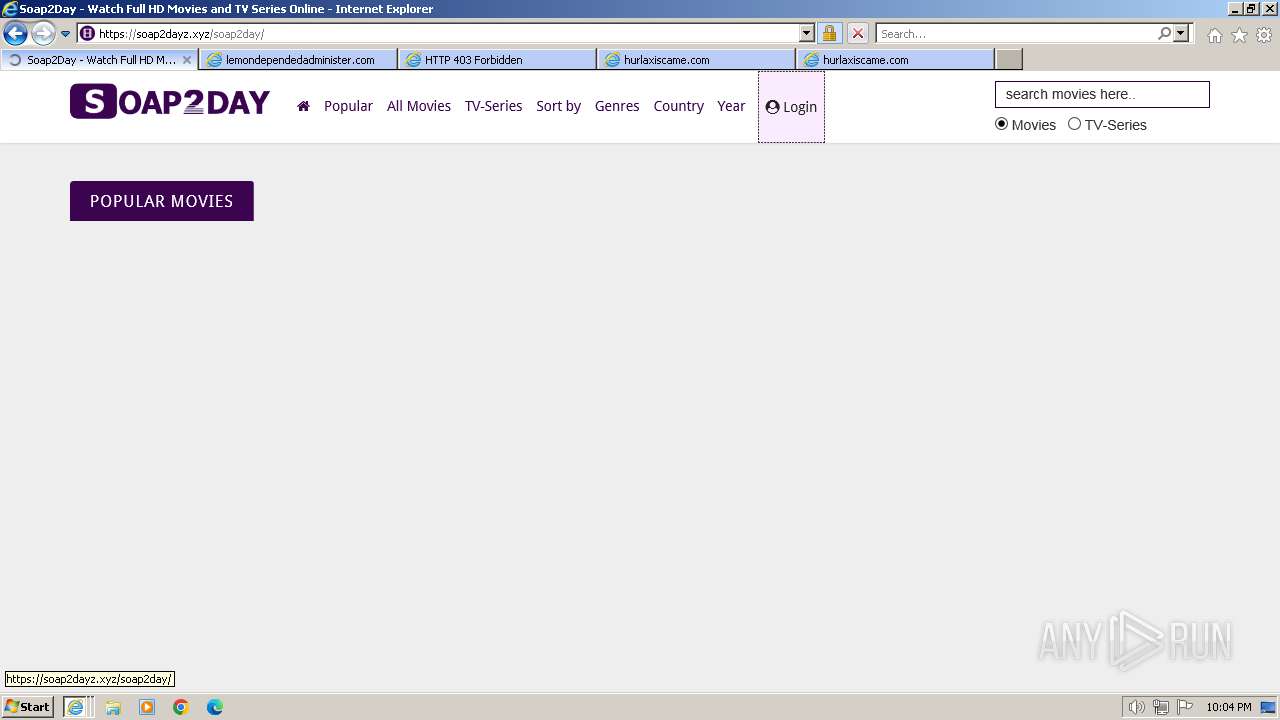Click the IE Back arrow button
1280x720 pixels.
(x=16, y=33)
